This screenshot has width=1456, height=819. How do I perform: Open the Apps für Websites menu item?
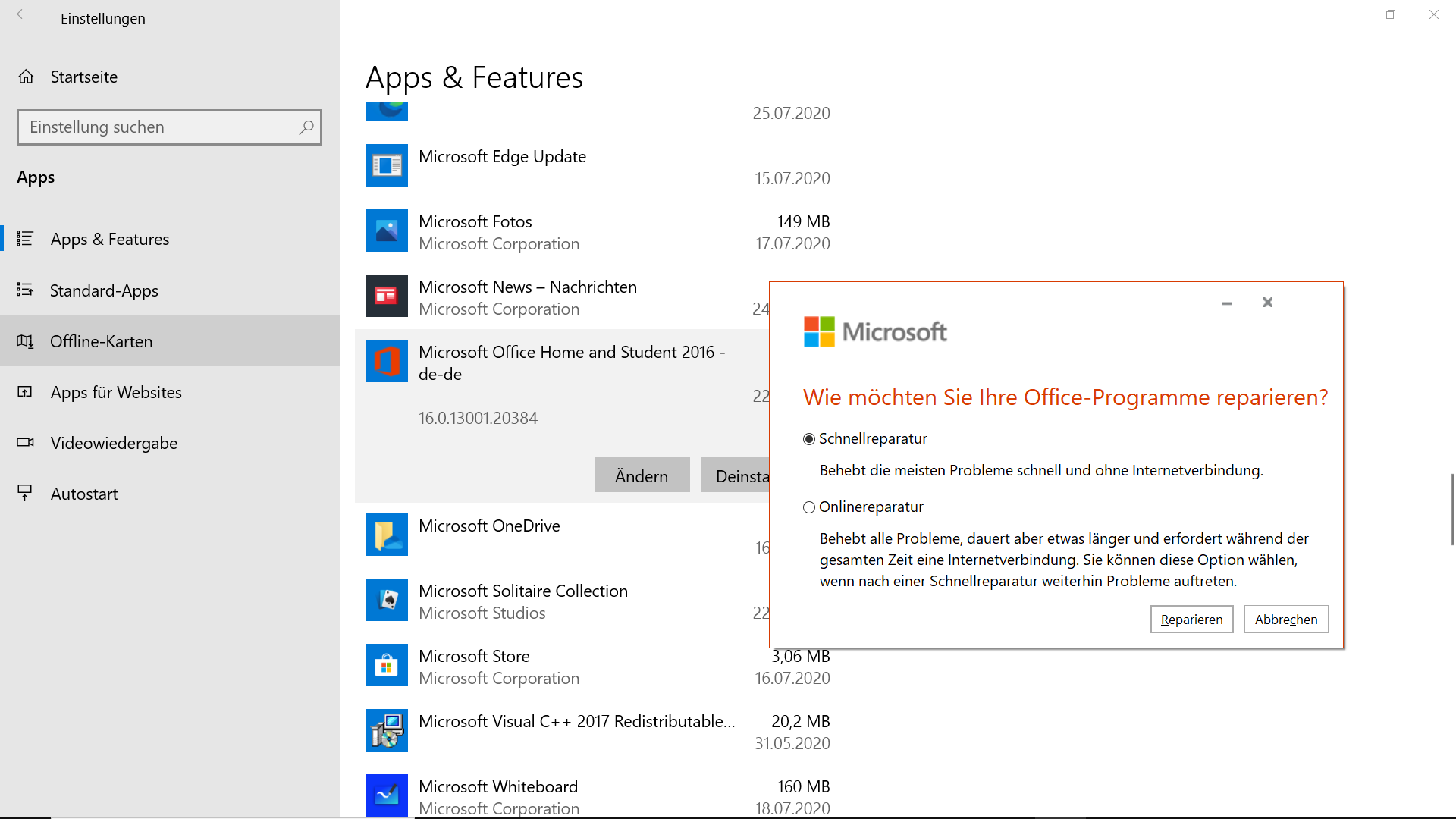pos(170,391)
